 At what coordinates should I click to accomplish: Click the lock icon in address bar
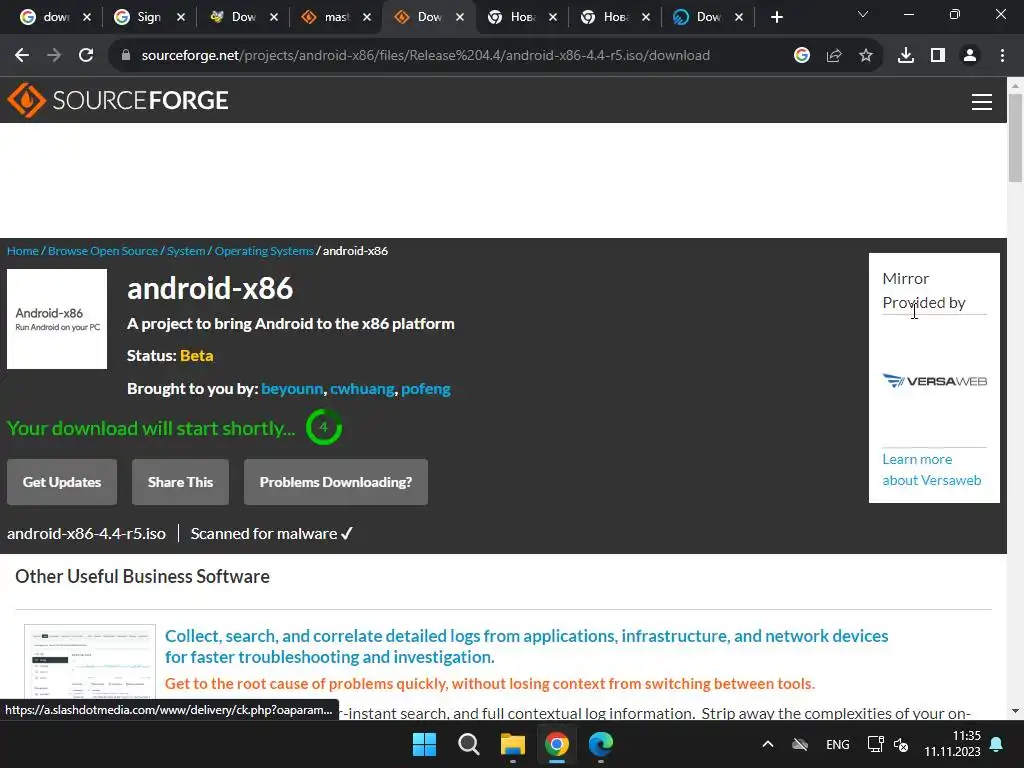click(x=126, y=56)
